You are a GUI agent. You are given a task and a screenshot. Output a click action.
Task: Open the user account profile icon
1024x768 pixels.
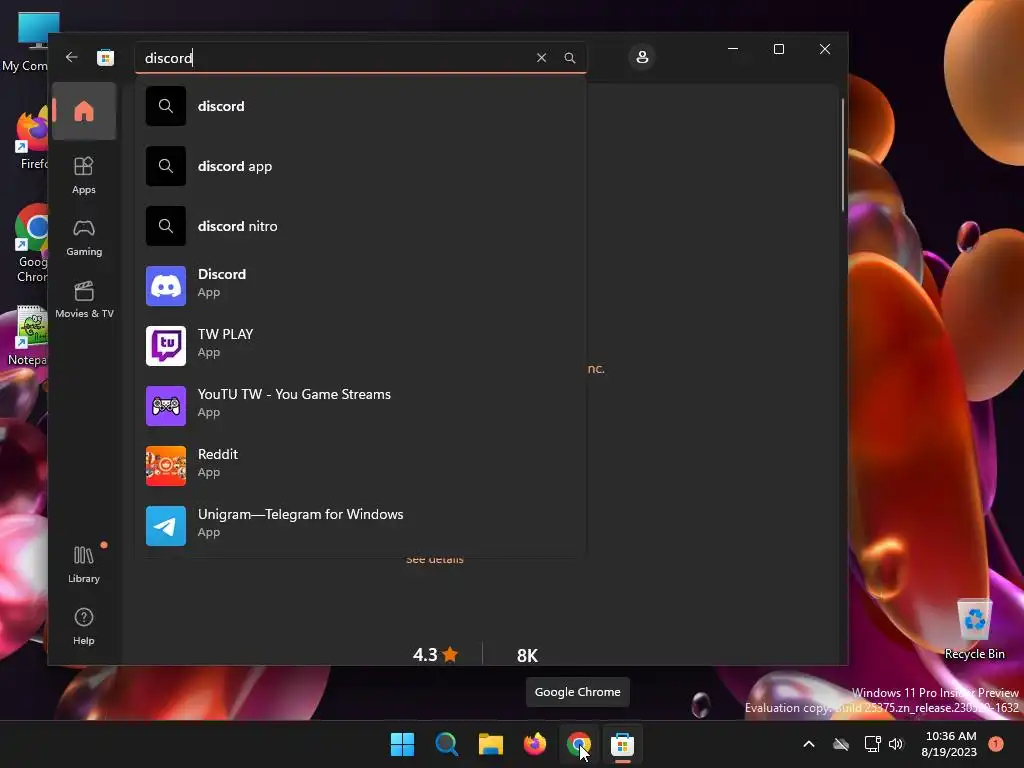[x=642, y=57]
